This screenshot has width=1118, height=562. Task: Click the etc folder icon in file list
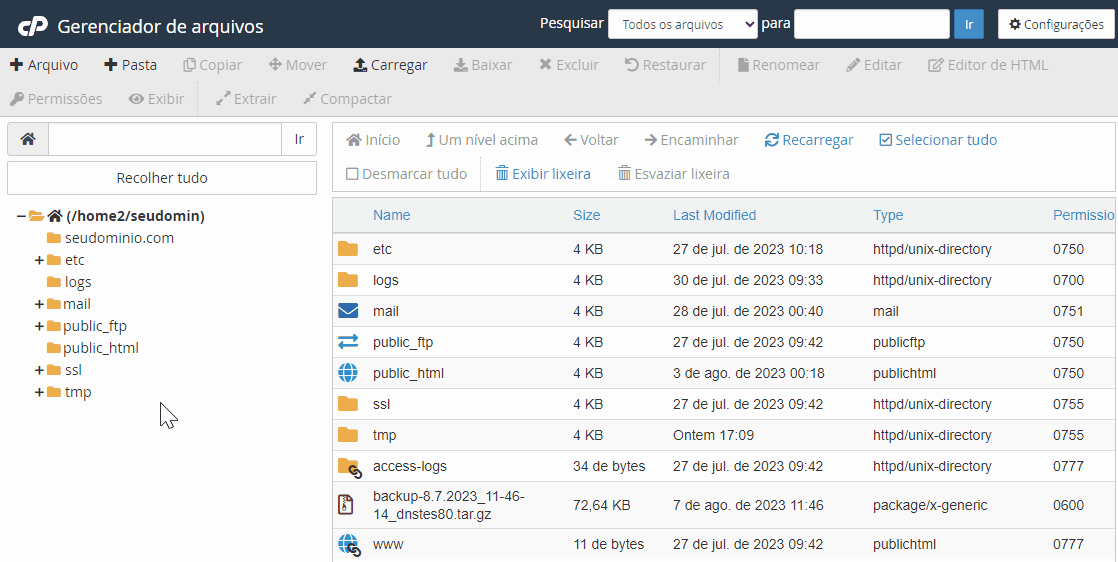tap(348, 249)
